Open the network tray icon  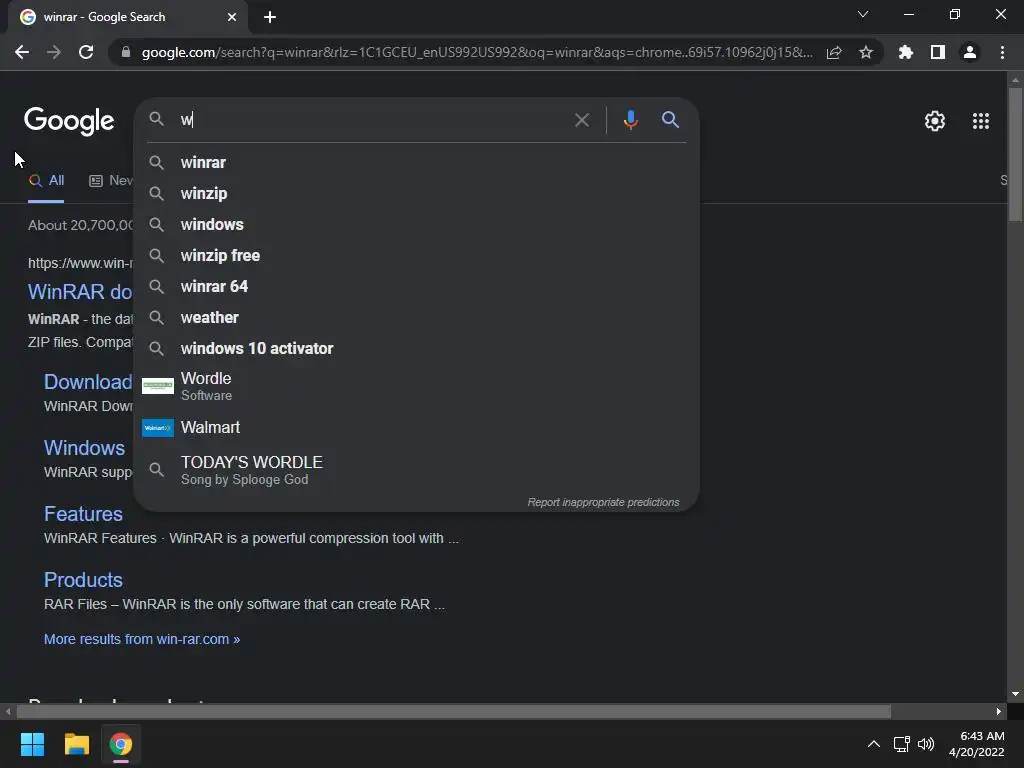tap(902, 744)
